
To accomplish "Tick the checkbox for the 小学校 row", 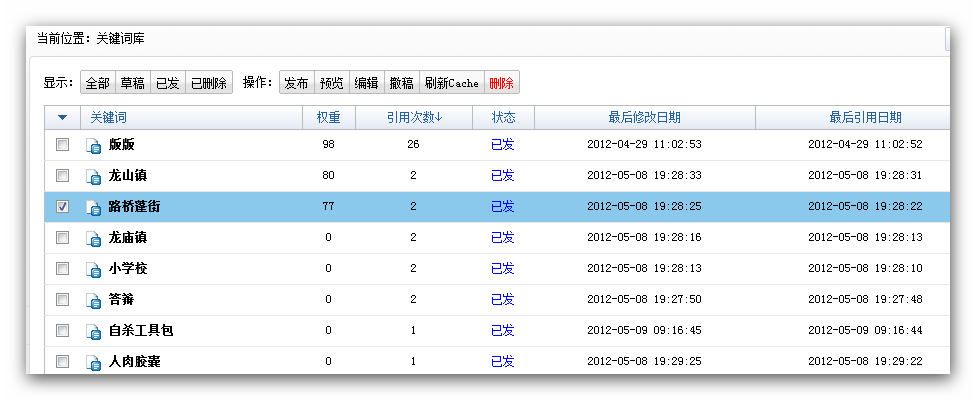I will 62,269.
